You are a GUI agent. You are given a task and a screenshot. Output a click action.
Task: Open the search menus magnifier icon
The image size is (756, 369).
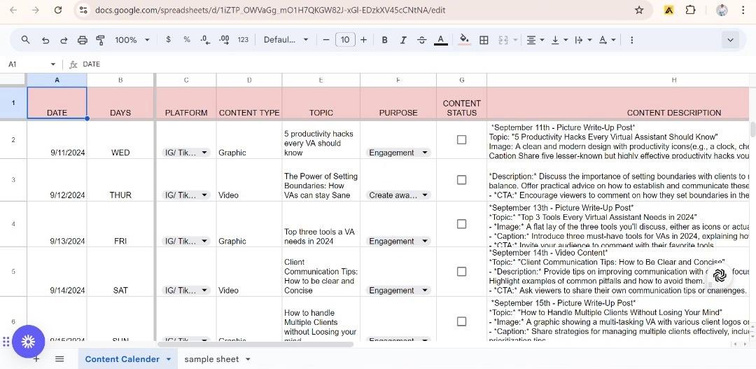(x=26, y=40)
